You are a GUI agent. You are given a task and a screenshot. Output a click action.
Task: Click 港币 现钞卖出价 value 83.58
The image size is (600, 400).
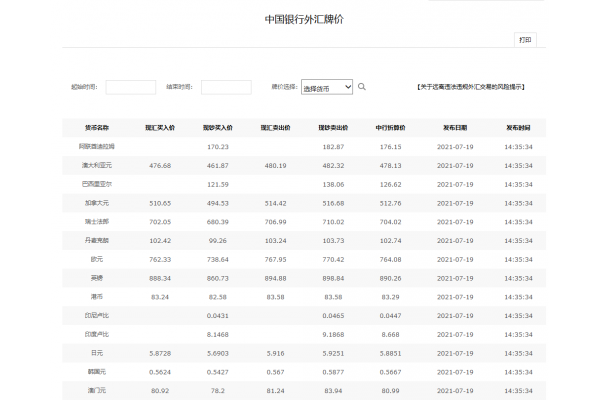click(333, 297)
